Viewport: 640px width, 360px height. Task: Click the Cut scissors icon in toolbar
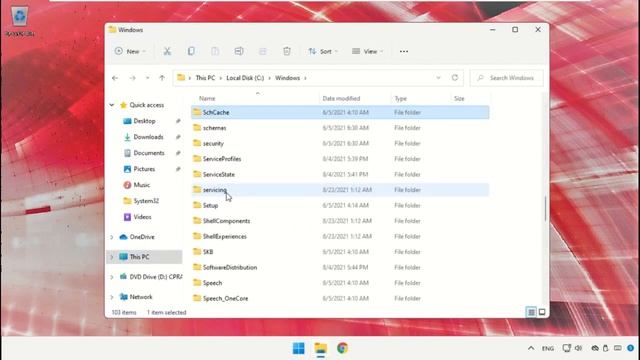pyautogui.click(x=167, y=51)
